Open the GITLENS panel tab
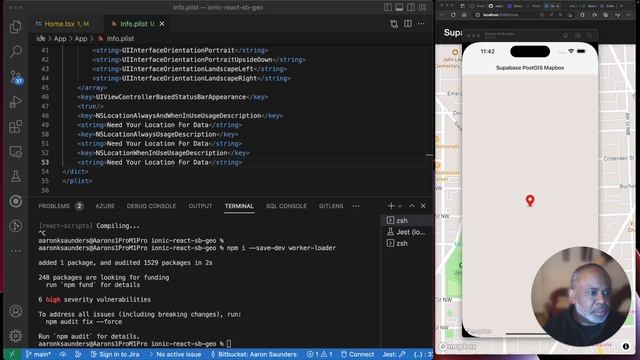Viewport: 640px width, 360px height. (x=331, y=206)
